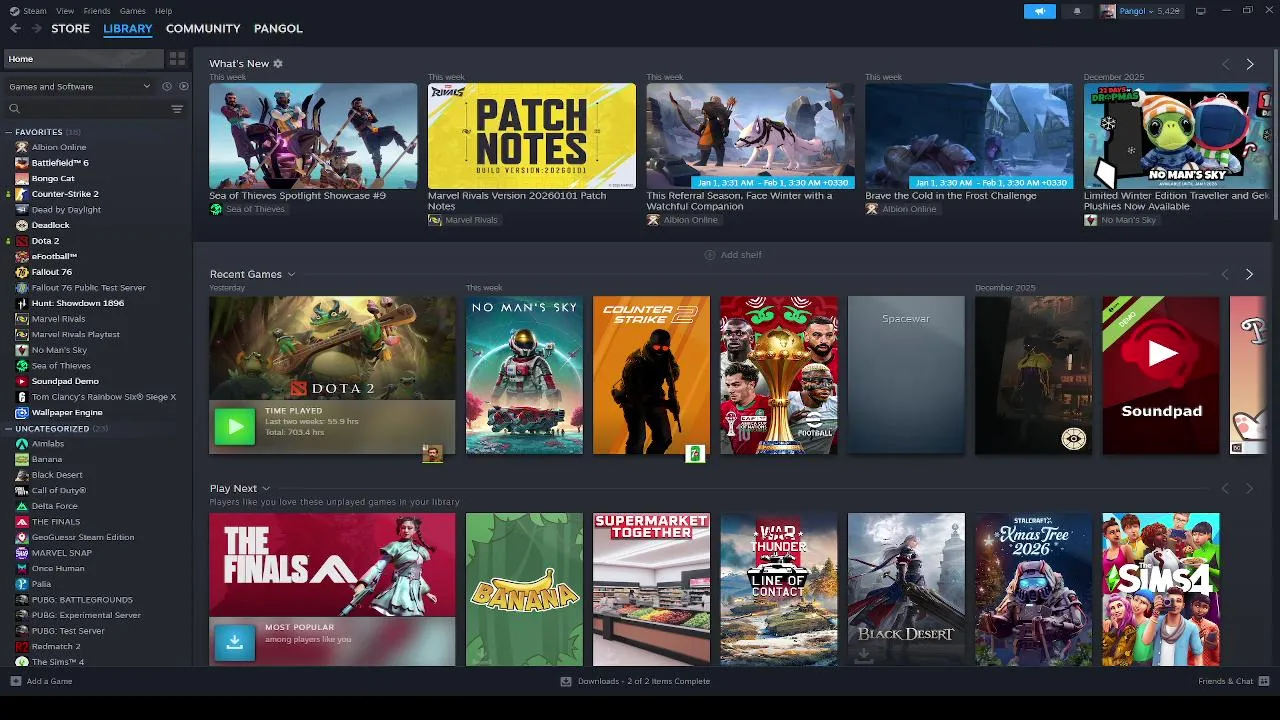Click the Steam logo menu icon
The height and width of the screenshot is (720, 1280).
[14, 11]
